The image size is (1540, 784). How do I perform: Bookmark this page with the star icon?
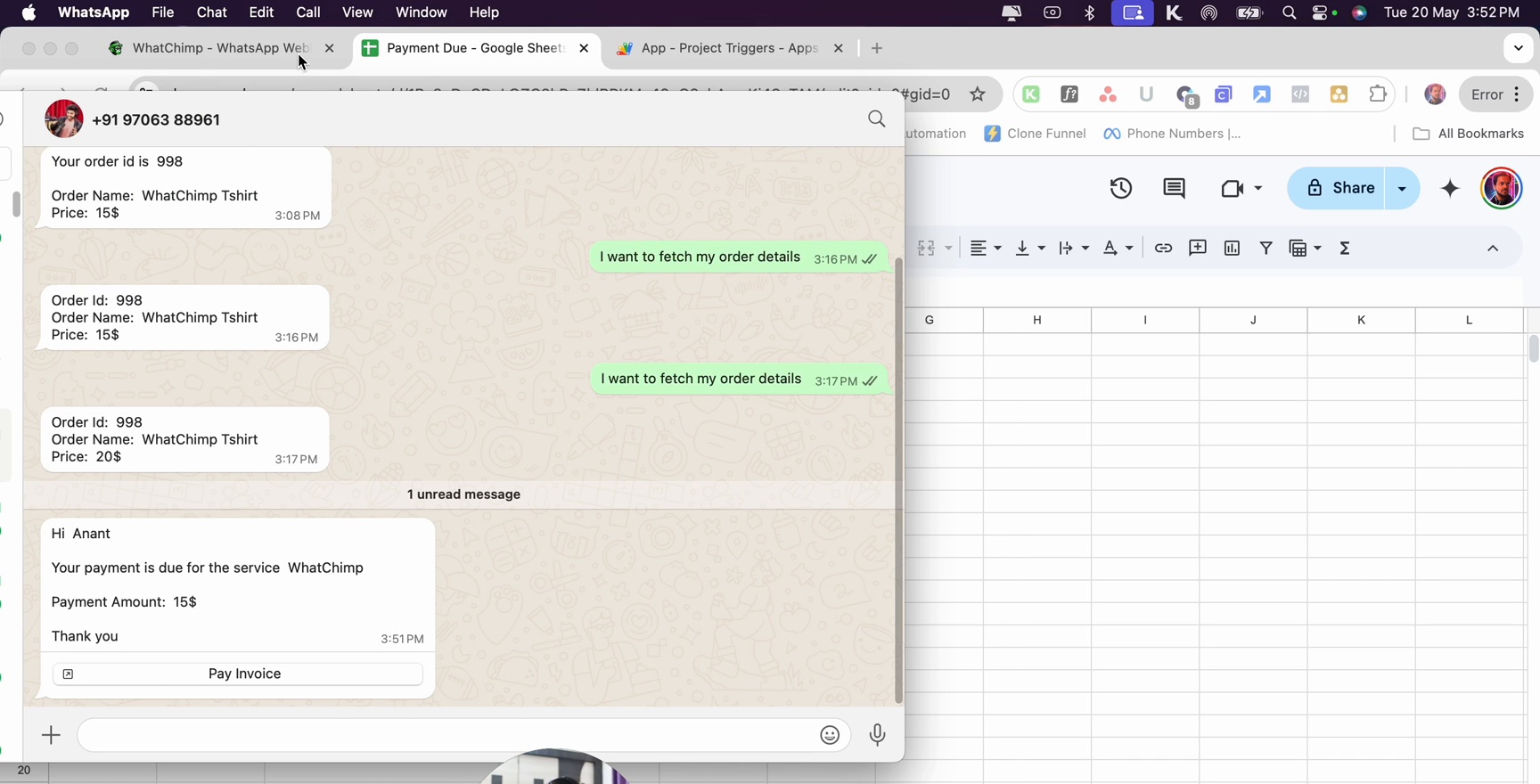978,94
